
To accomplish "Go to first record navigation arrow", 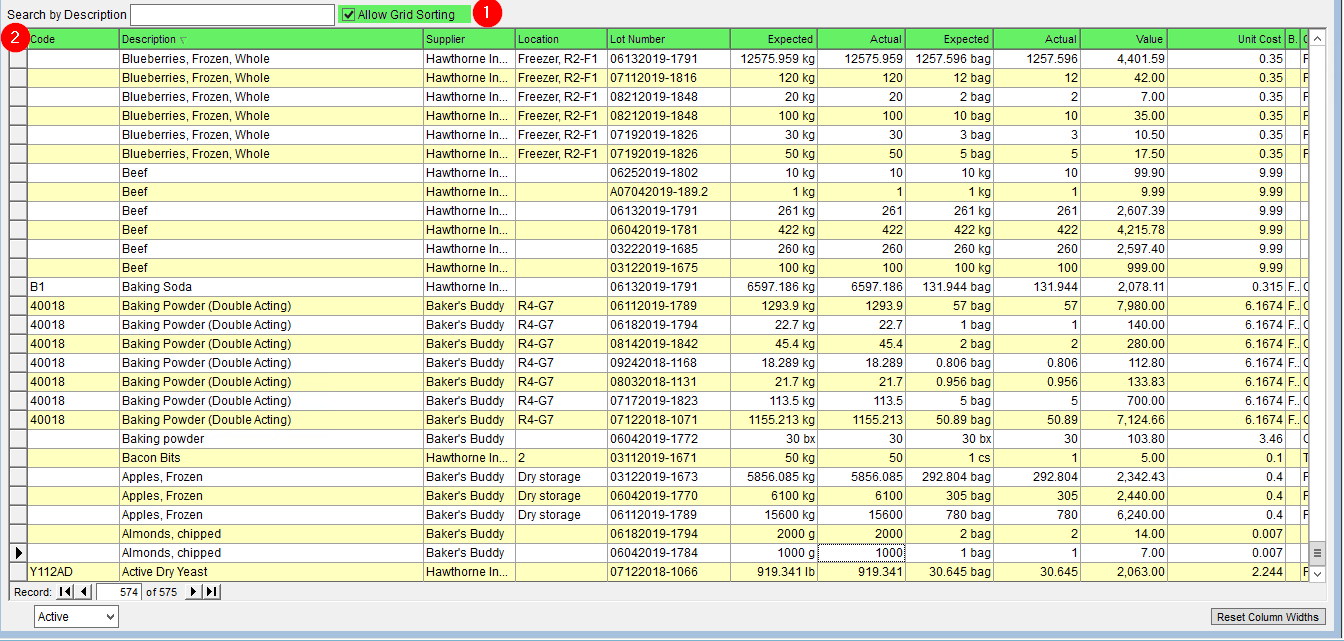I will (66, 592).
